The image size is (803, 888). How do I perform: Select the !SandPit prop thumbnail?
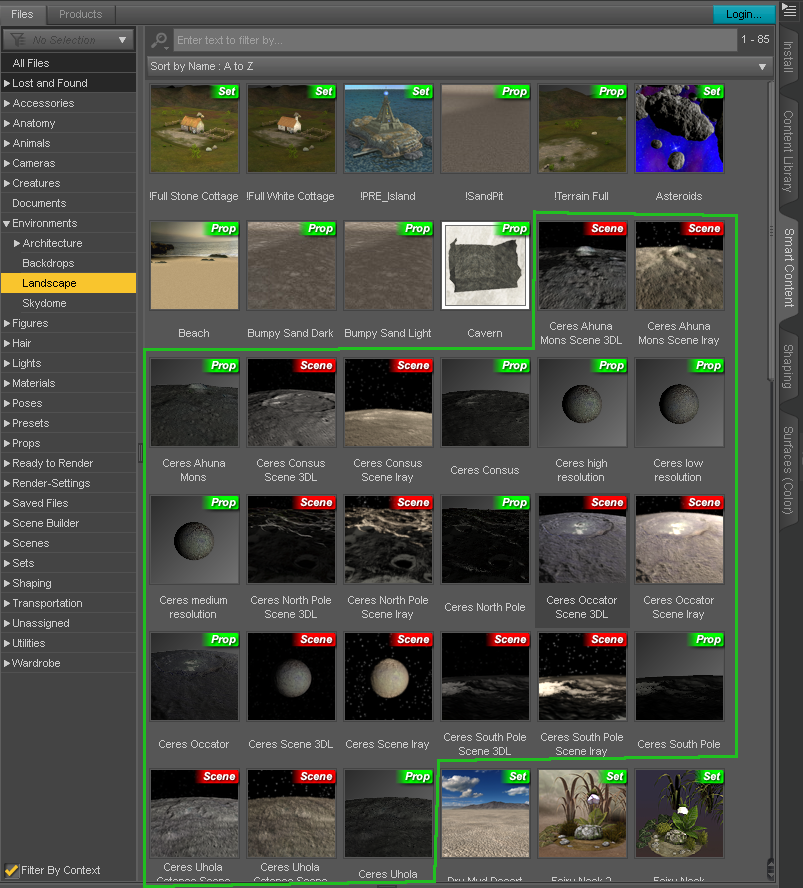(485, 129)
